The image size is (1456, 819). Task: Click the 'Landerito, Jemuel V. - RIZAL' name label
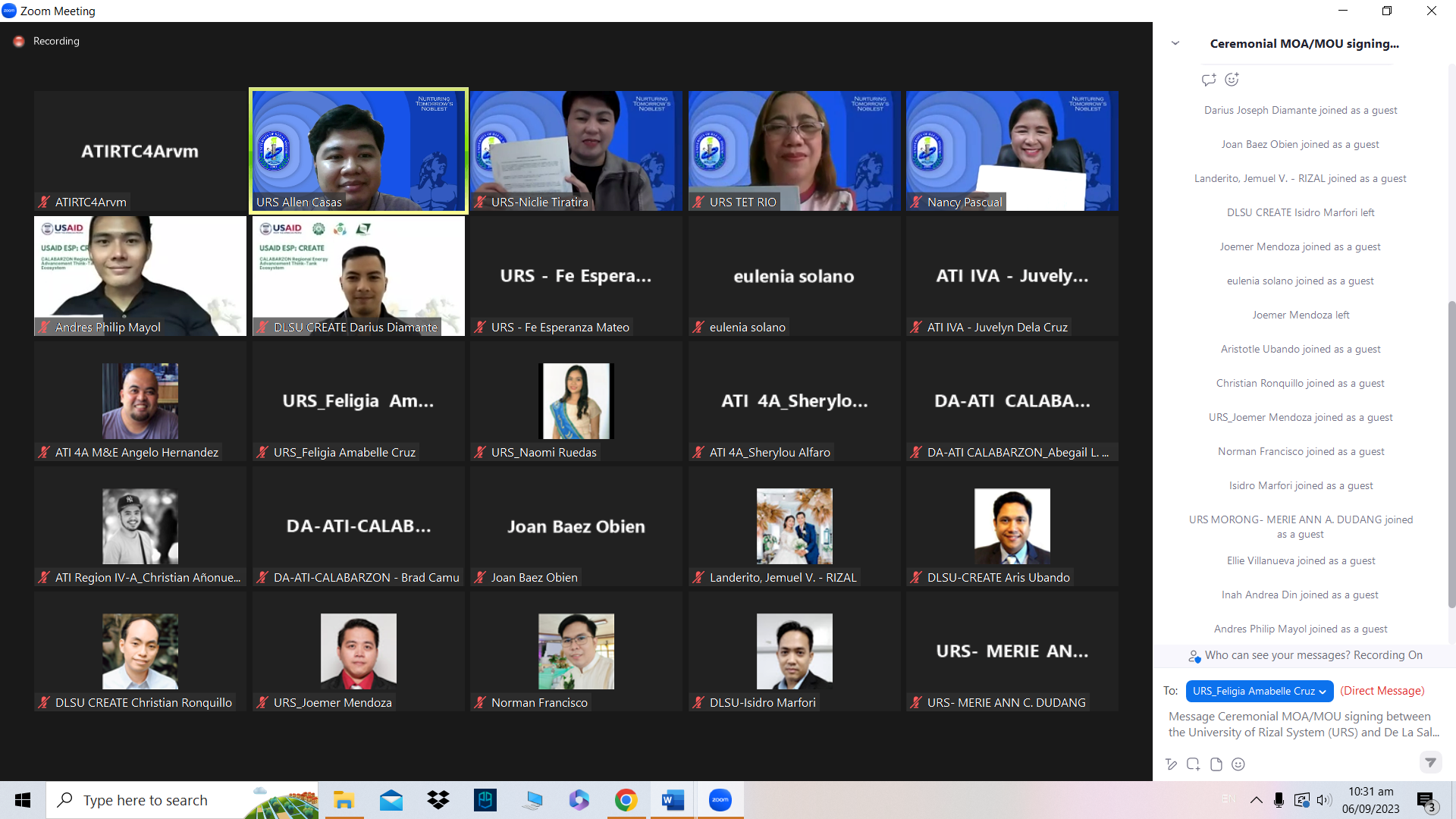coord(783,578)
